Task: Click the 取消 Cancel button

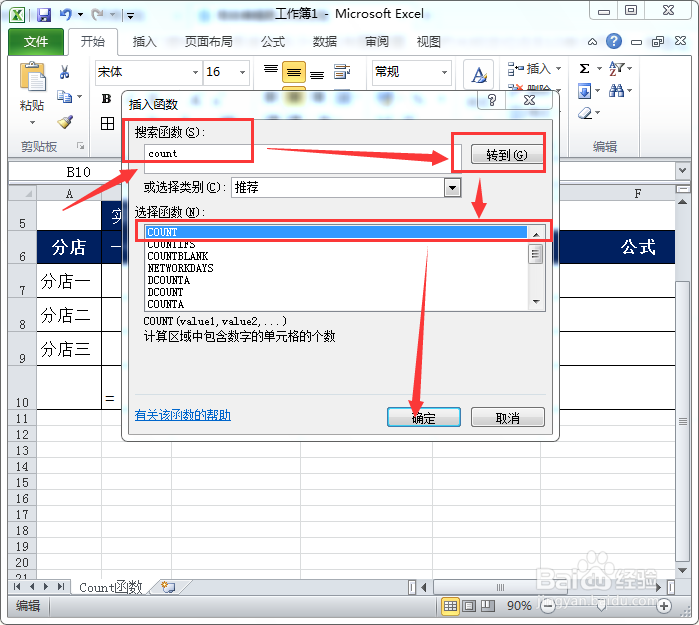Action: (507, 418)
